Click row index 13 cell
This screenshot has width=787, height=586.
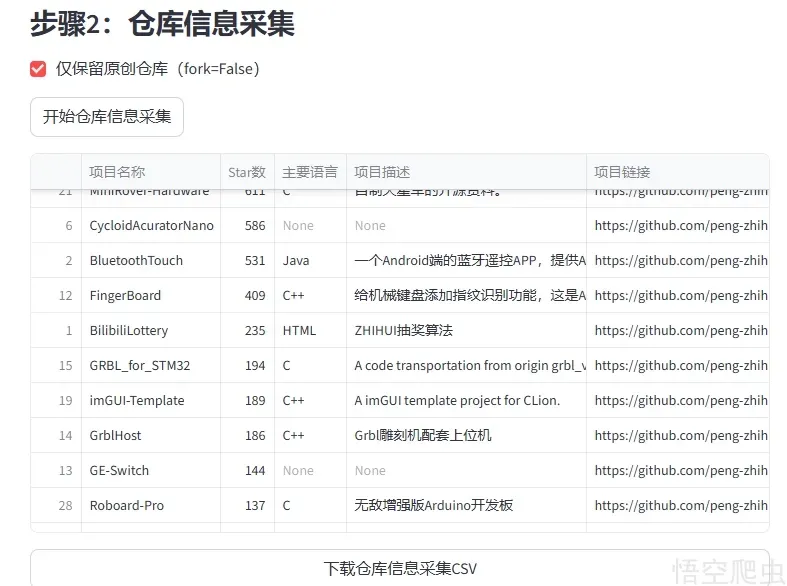(x=56, y=471)
